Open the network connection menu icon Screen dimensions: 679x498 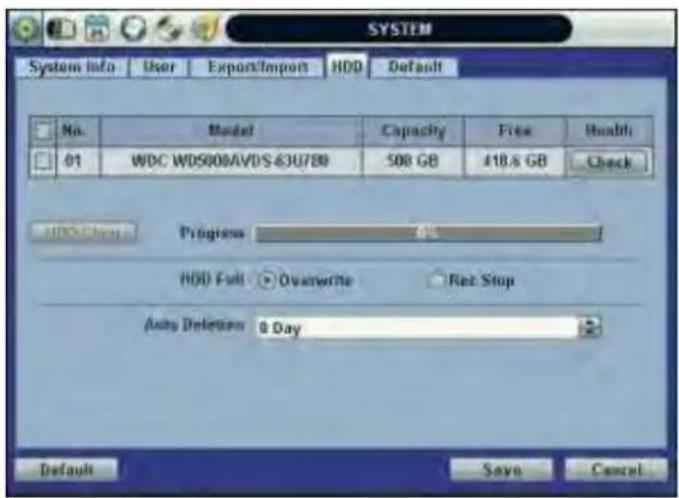[x=169, y=29]
